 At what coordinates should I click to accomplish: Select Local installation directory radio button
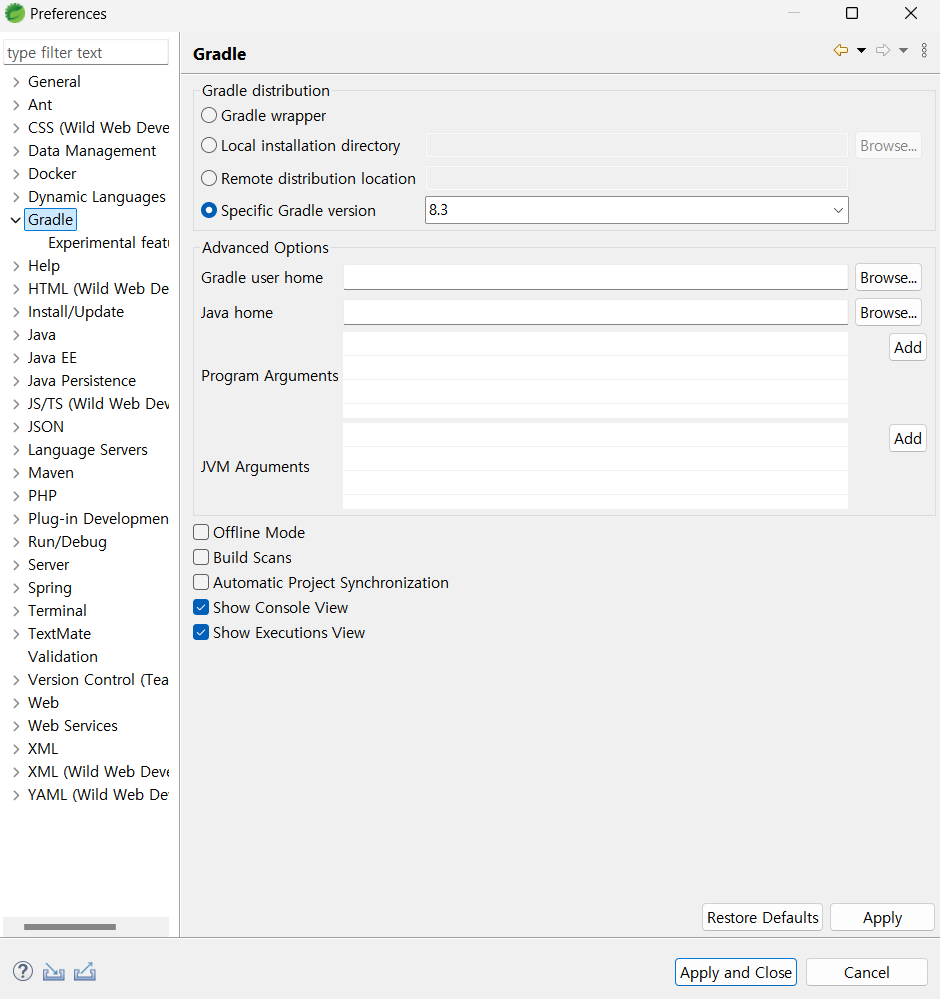pos(209,145)
